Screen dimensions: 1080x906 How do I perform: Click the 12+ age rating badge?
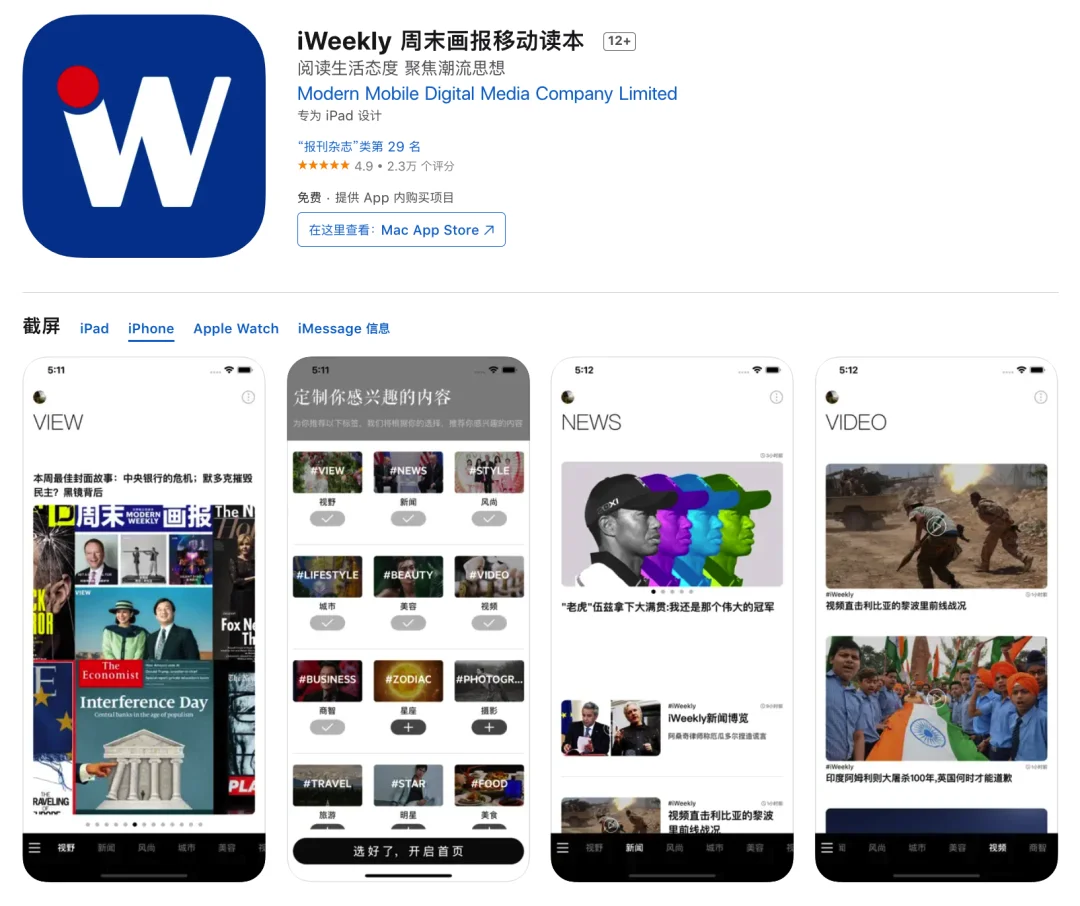pyautogui.click(x=618, y=41)
